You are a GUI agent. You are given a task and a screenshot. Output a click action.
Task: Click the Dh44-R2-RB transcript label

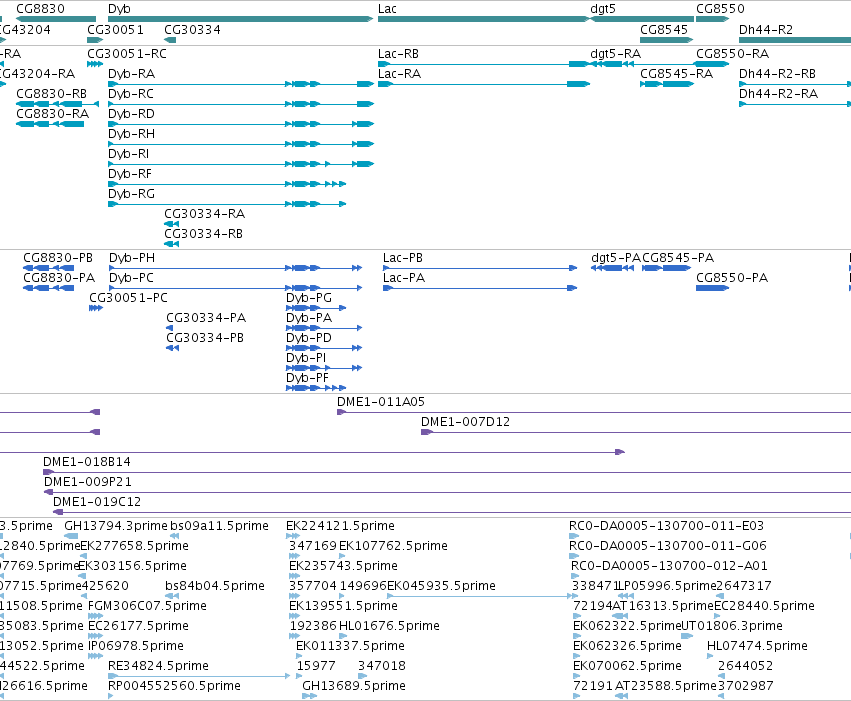point(777,74)
